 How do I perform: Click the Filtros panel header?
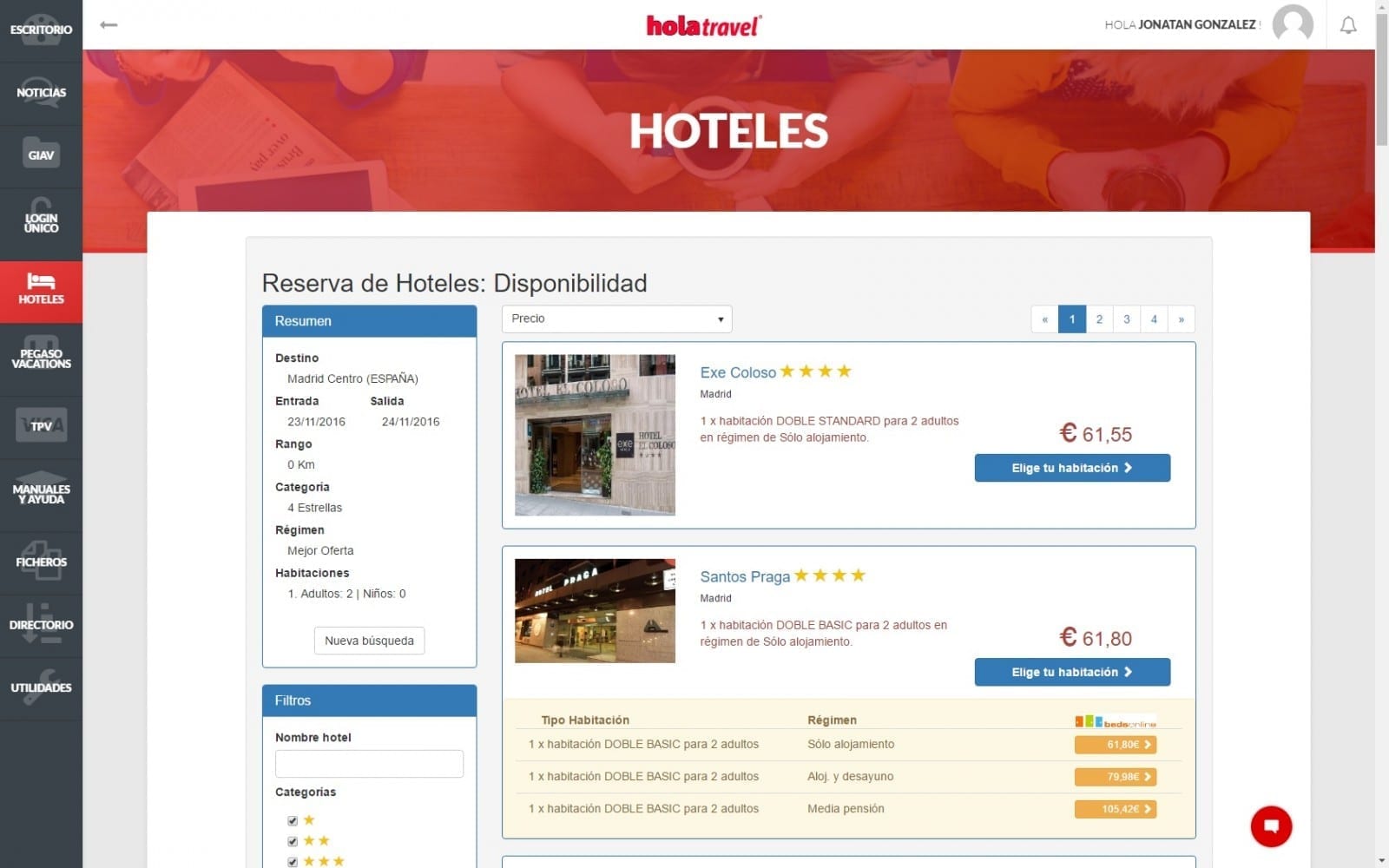tap(369, 700)
